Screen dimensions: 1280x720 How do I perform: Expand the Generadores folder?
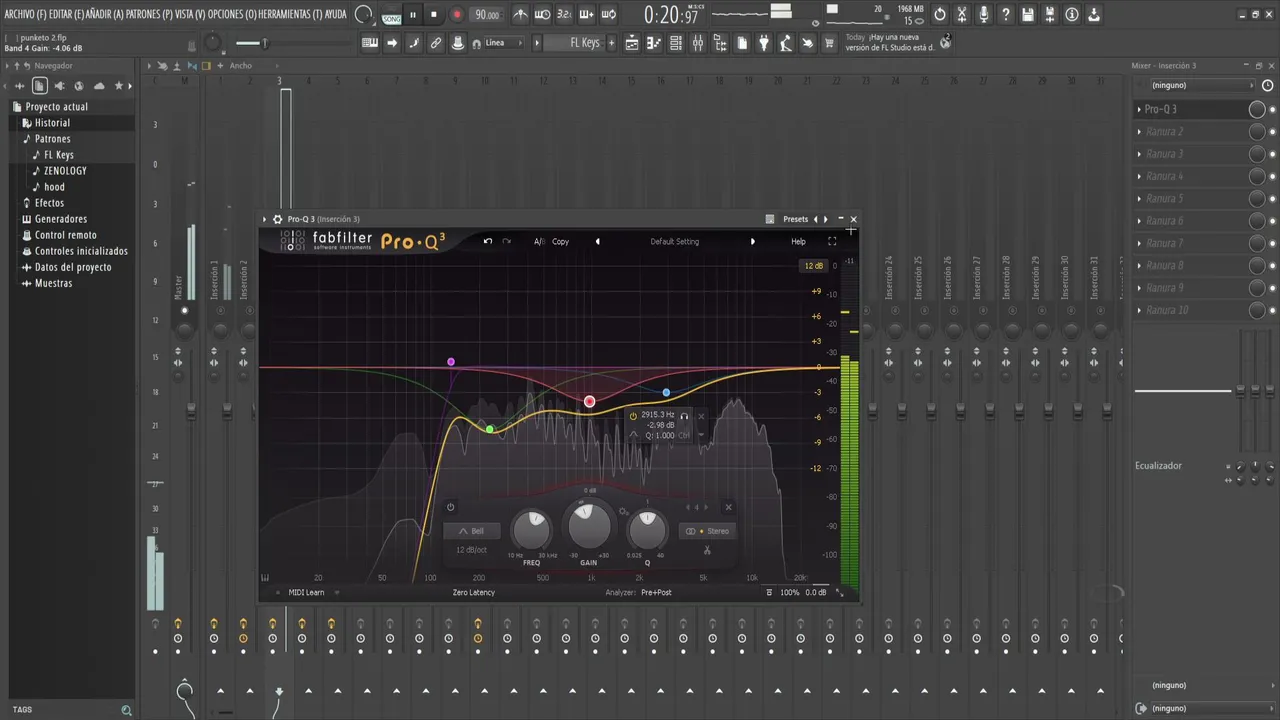(60, 219)
